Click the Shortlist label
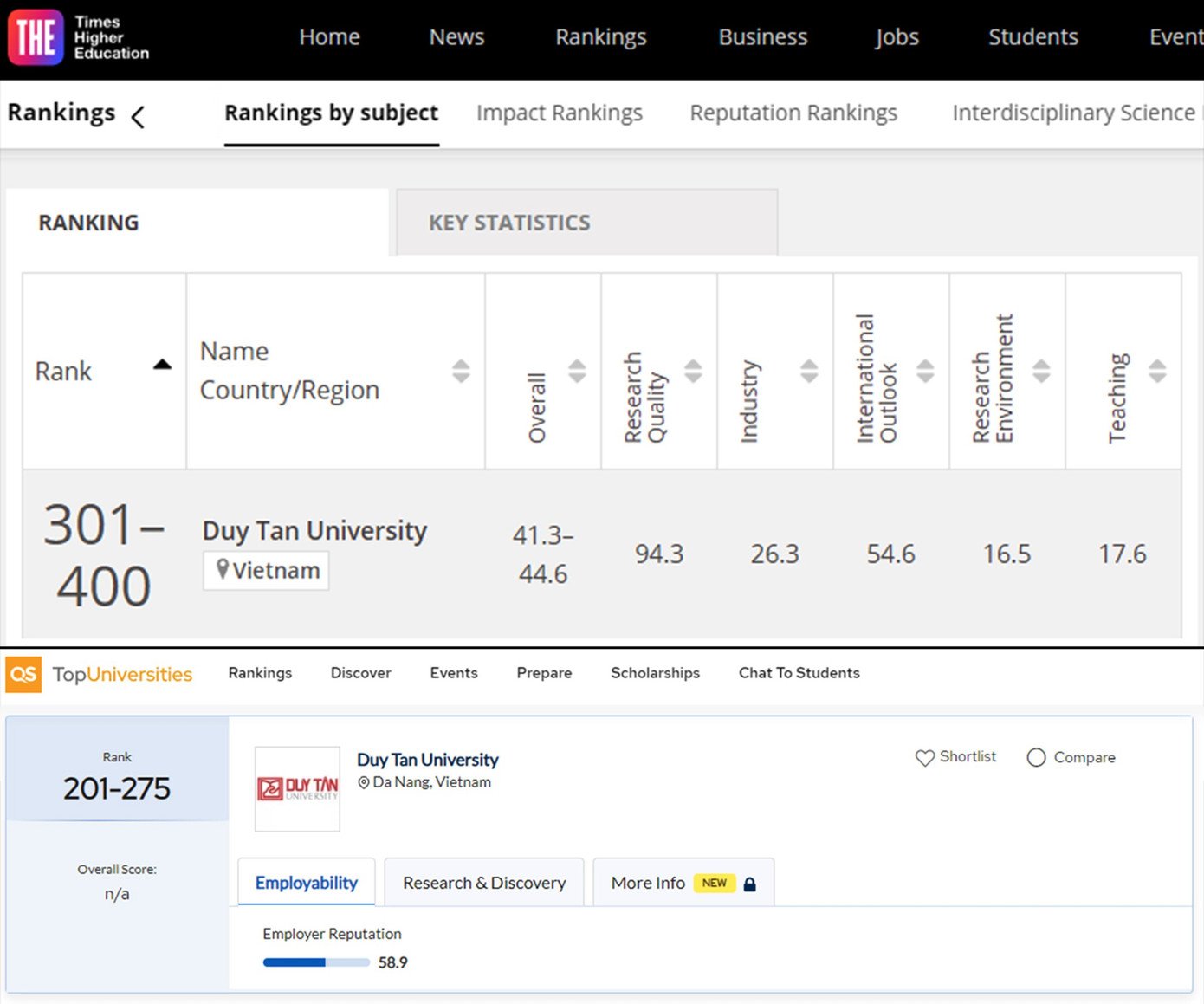The width and height of the screenshot is (1204, 1004). pos(968,757)
